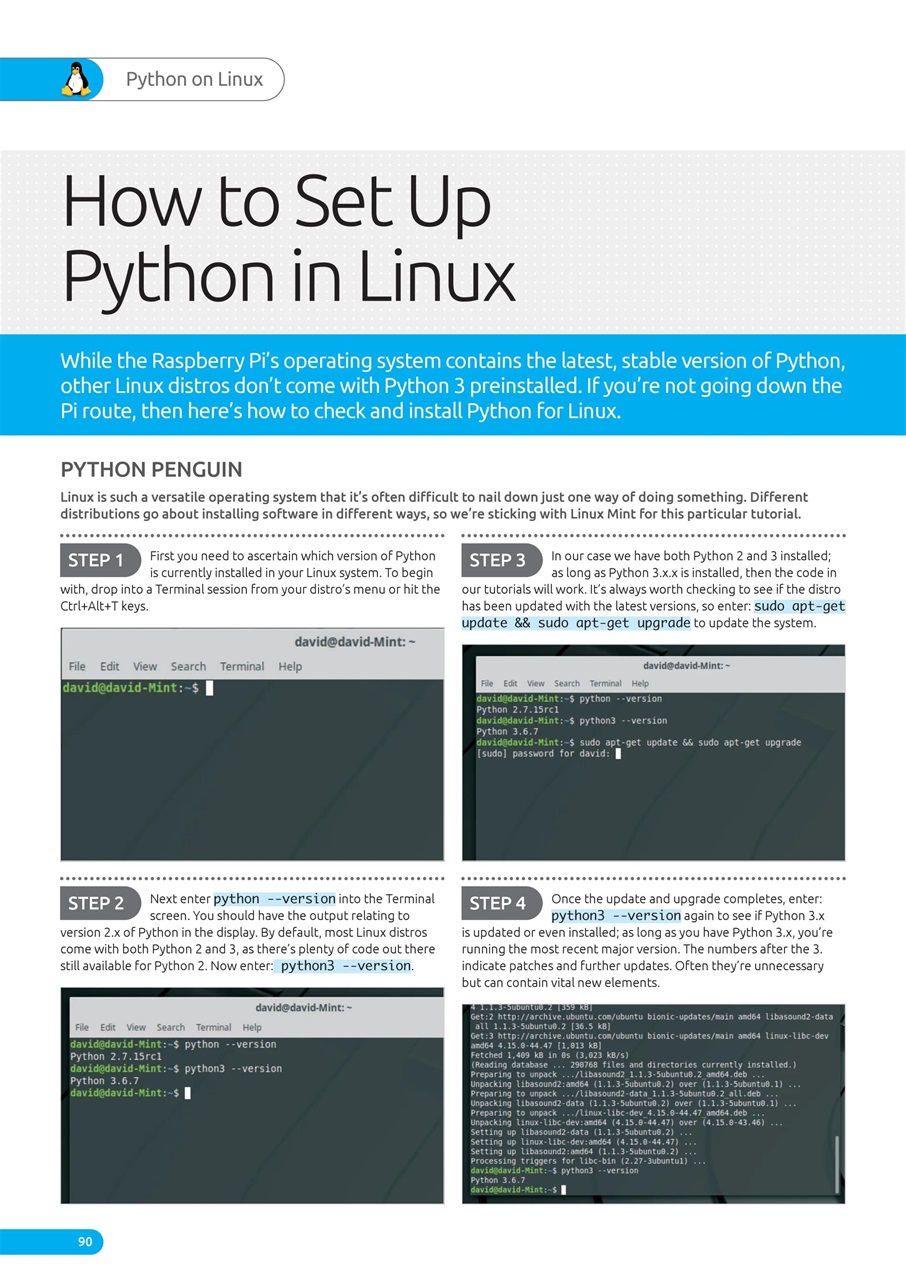Viewport: 906px width, 1280px height.
Task: Click the blinking cursor in Step 1 terminal
Action: coord(209,688)
